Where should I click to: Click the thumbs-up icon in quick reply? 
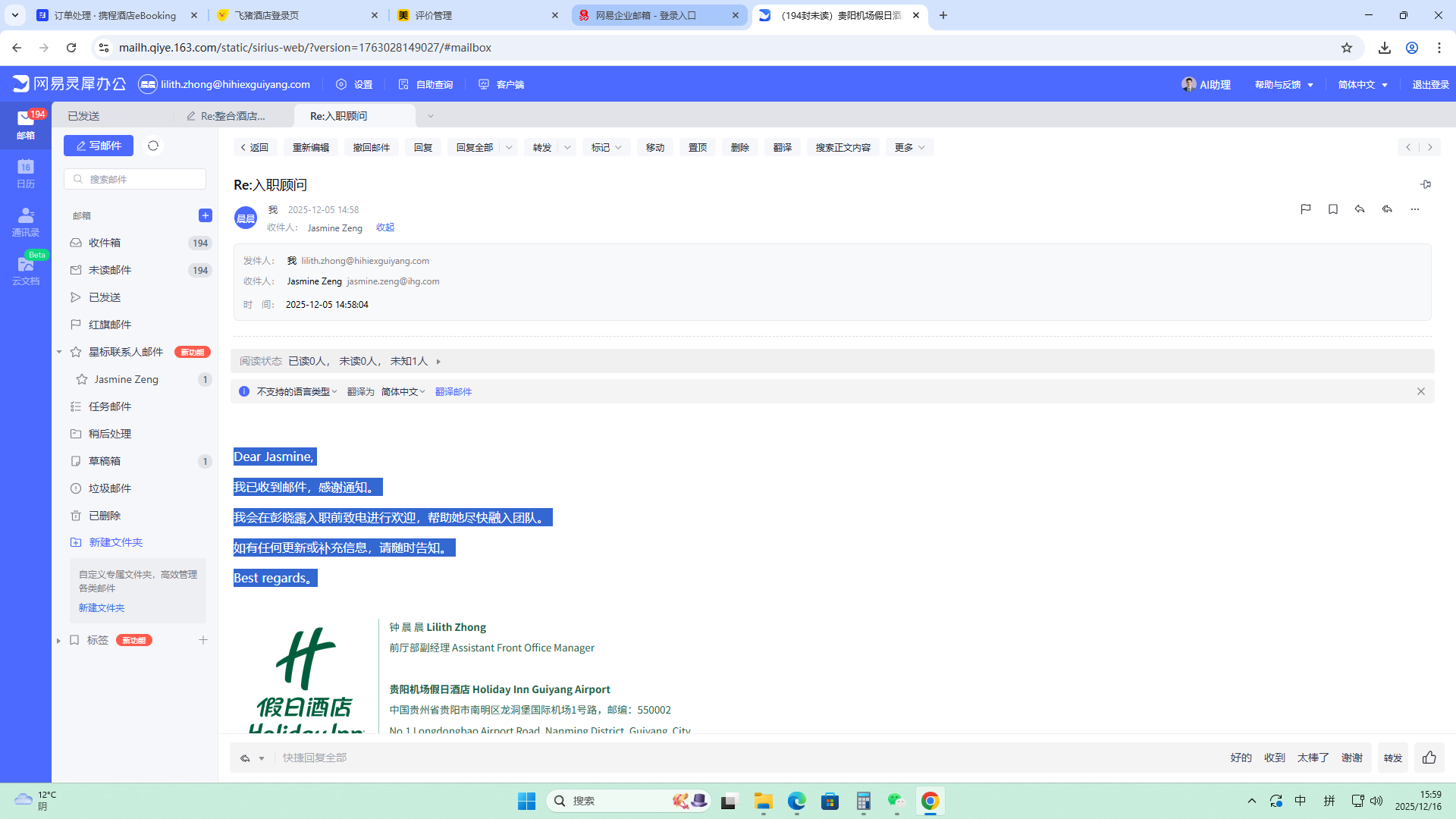click(1429, 758)
